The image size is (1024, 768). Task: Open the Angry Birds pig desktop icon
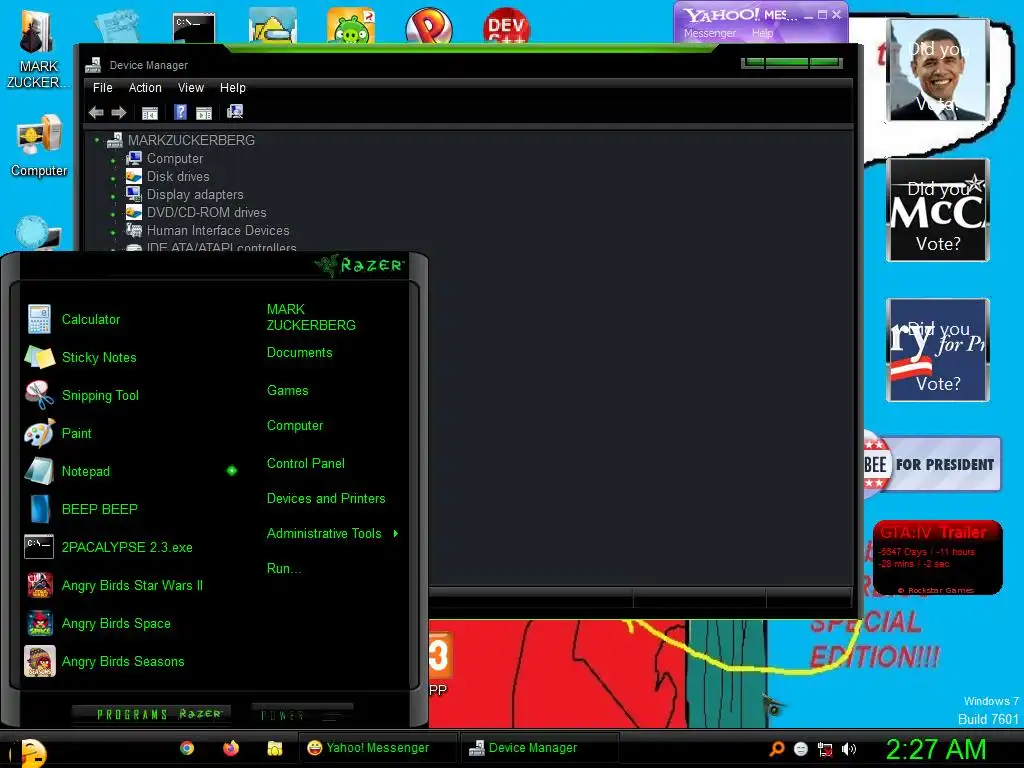(351, 26)
